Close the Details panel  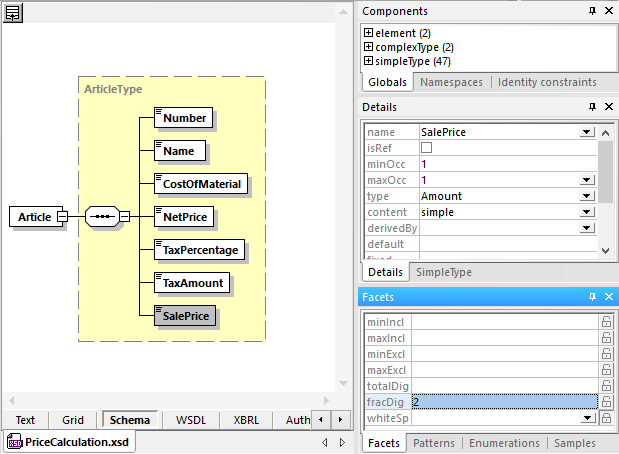(x=607, y=107)
